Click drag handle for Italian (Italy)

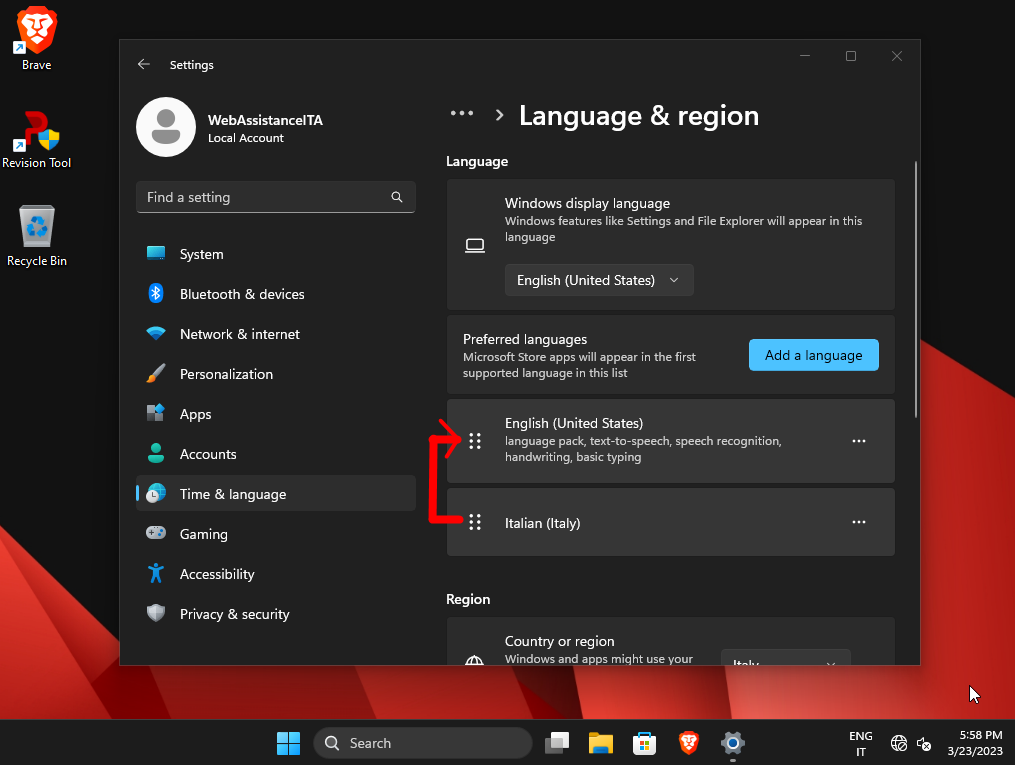[475, 522]
